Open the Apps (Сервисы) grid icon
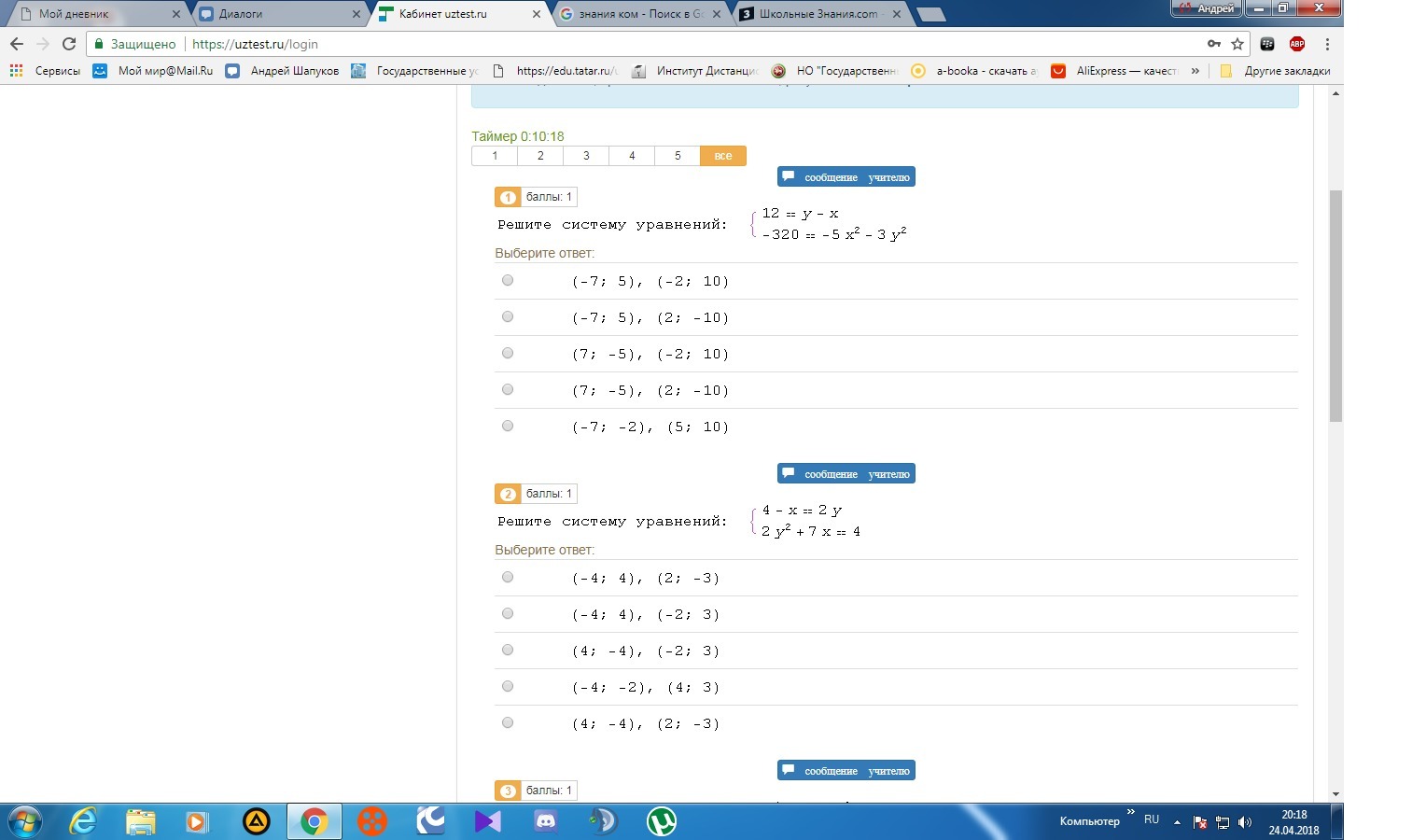The height and width of the screenshot is (840, 1426). tap(16, 71)
